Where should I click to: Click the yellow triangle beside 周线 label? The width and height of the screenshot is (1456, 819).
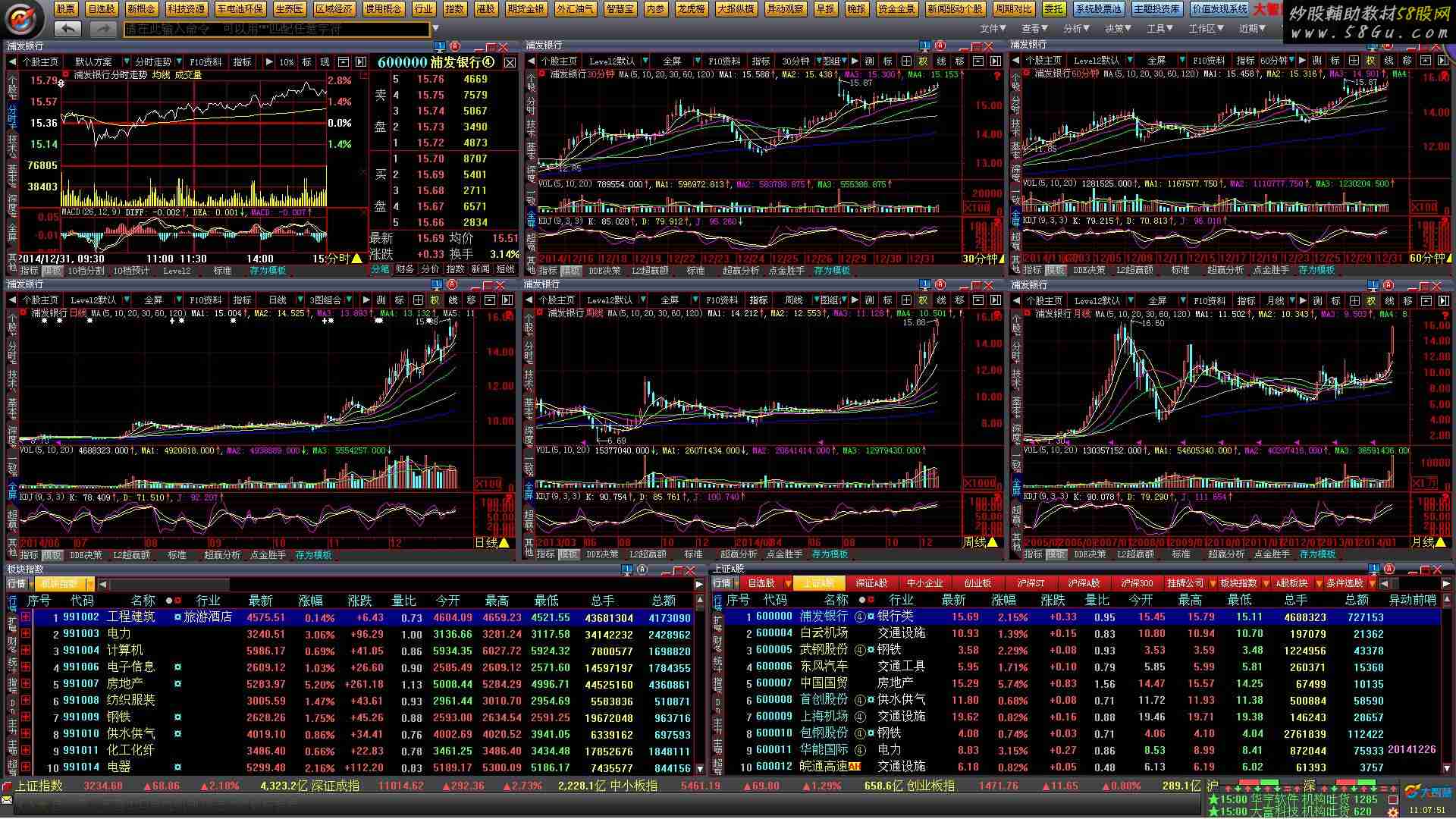tap(993, 543)
